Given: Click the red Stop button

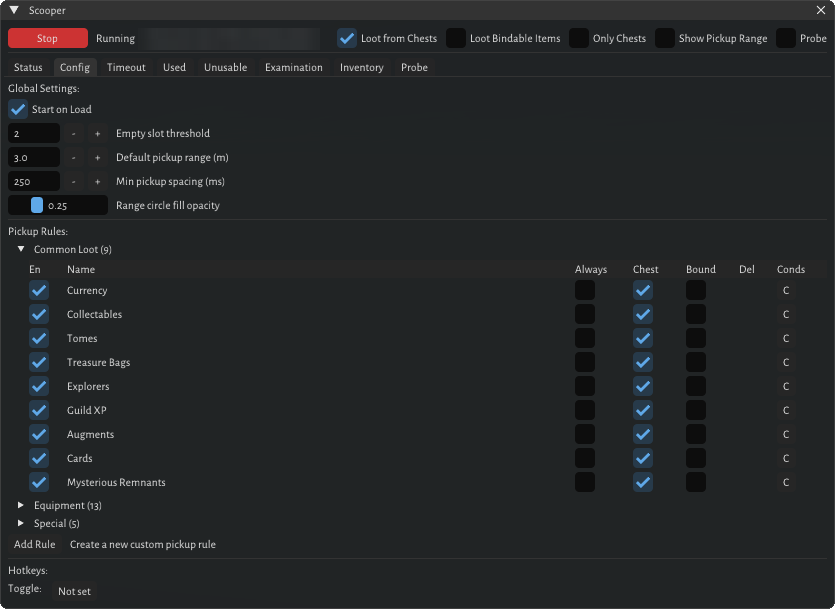Looking at the screenshot, I should tap(47, 38).
